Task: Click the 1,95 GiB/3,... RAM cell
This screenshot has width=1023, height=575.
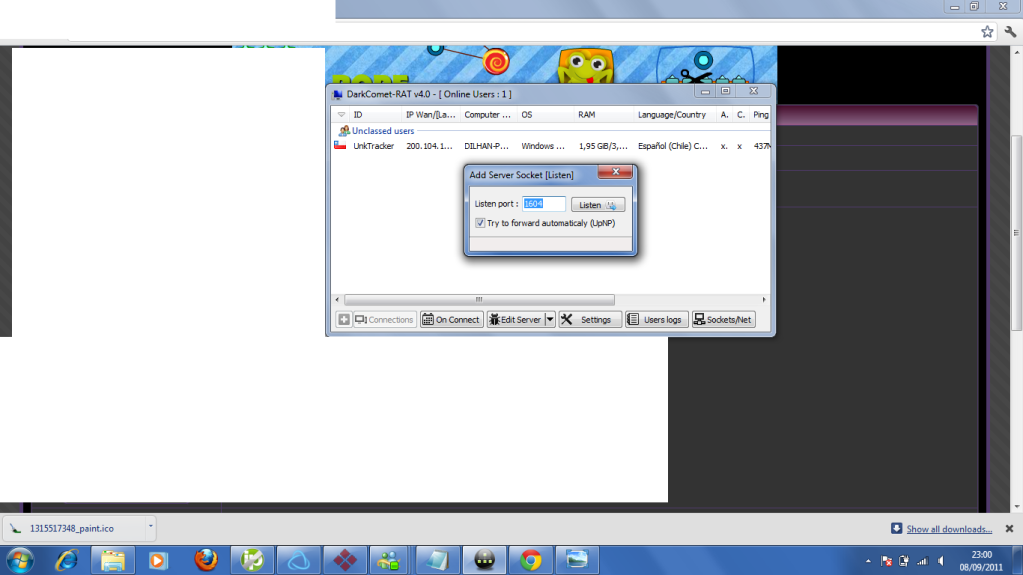Action: (603, 146)
